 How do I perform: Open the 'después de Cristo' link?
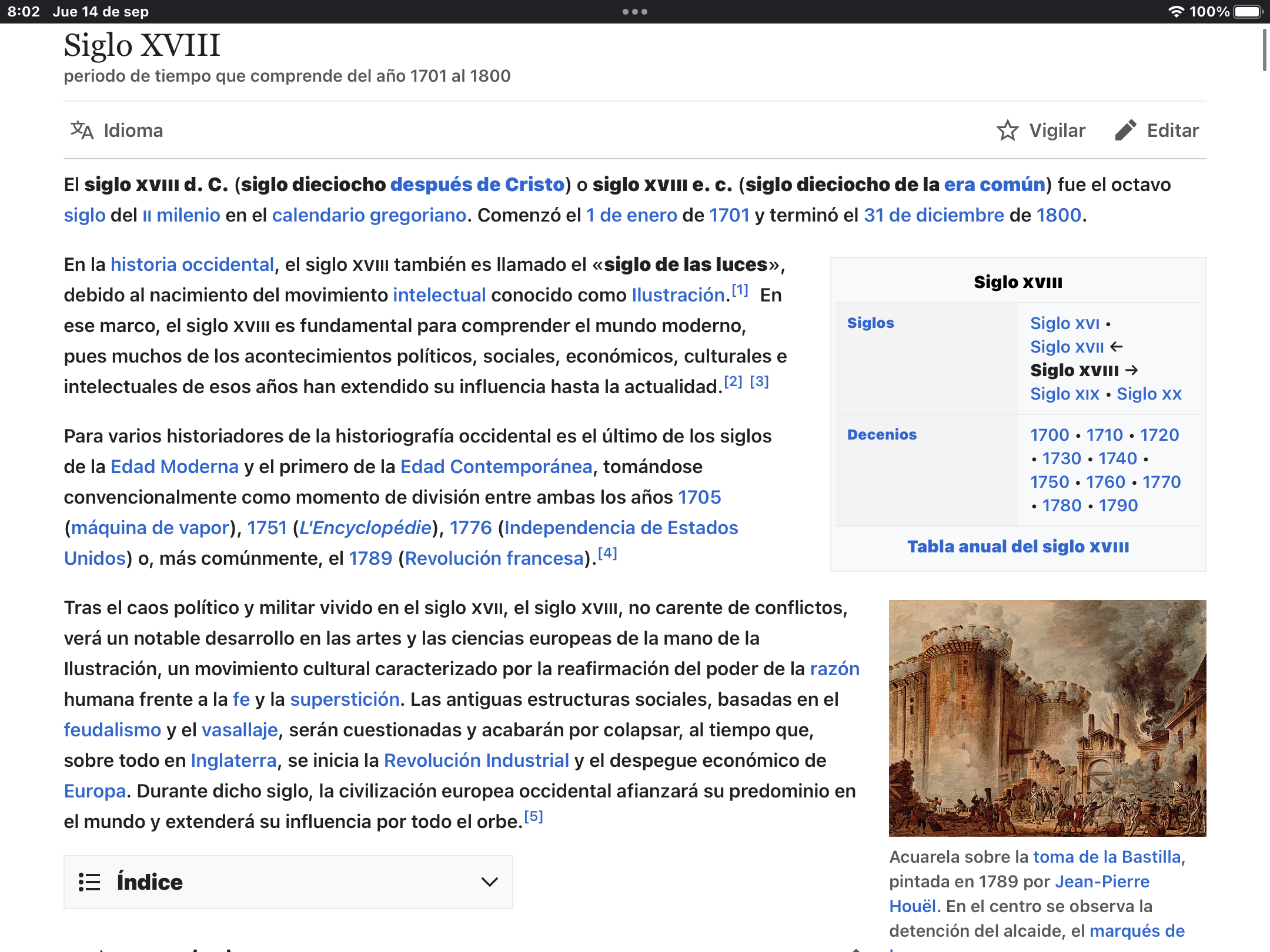pyautogui.click(x=477, y=185)
